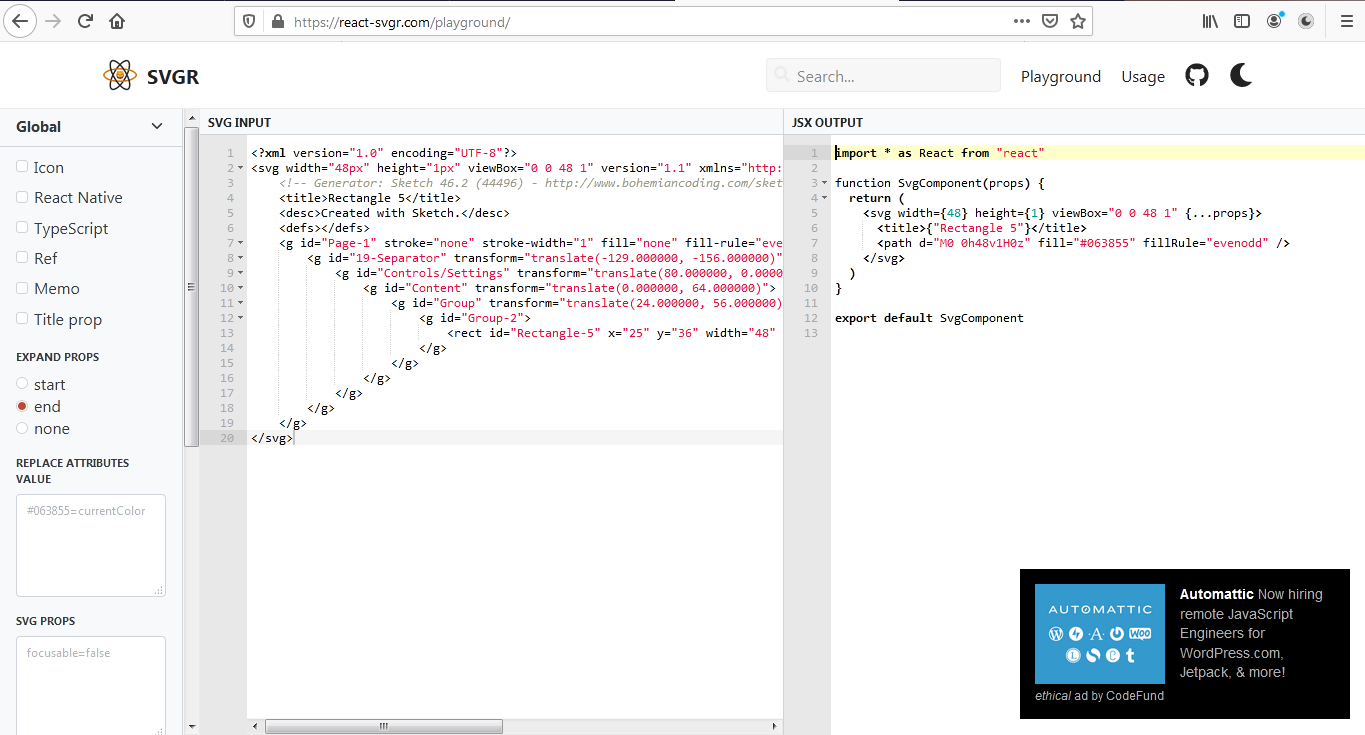Open the Usage nav link
The height and width of the screenshot is (735, 1365).
(1143, 77)
